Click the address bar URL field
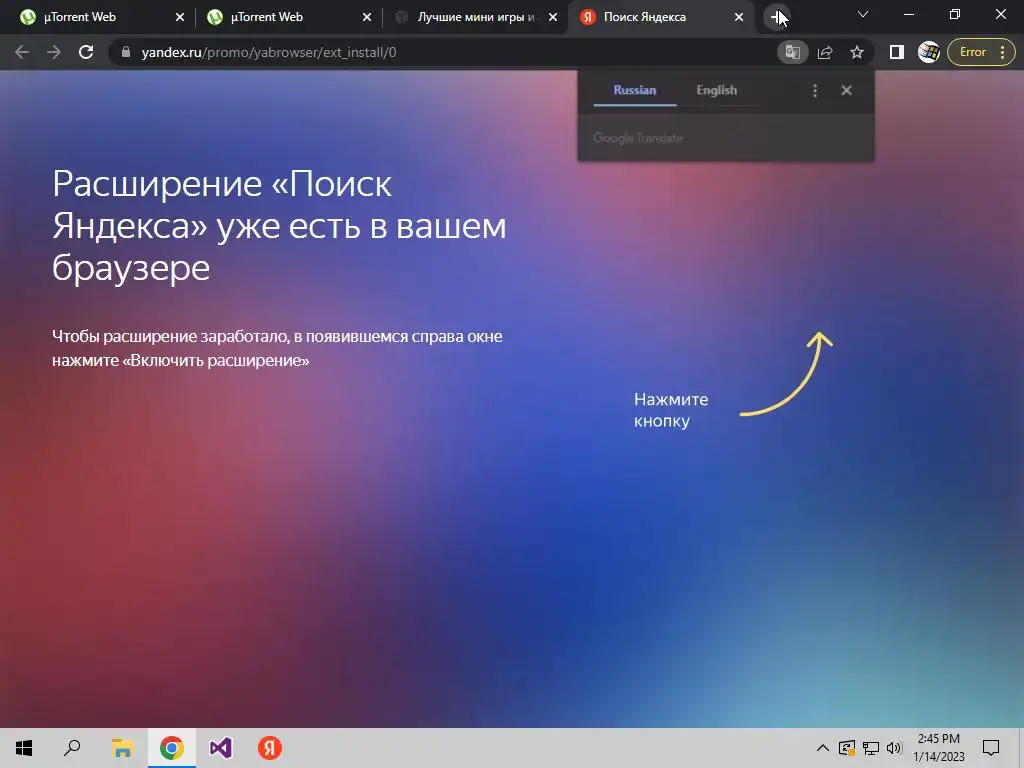Image resolution: width=1024 pixels, height=768 pixels. [x=451, y=52]
